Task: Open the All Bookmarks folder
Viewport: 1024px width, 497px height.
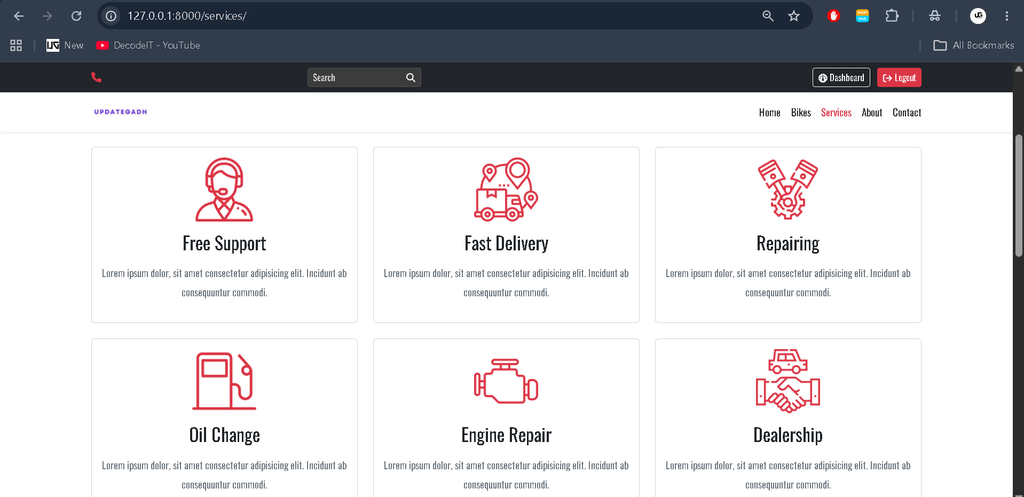Action: pos(974,45)
